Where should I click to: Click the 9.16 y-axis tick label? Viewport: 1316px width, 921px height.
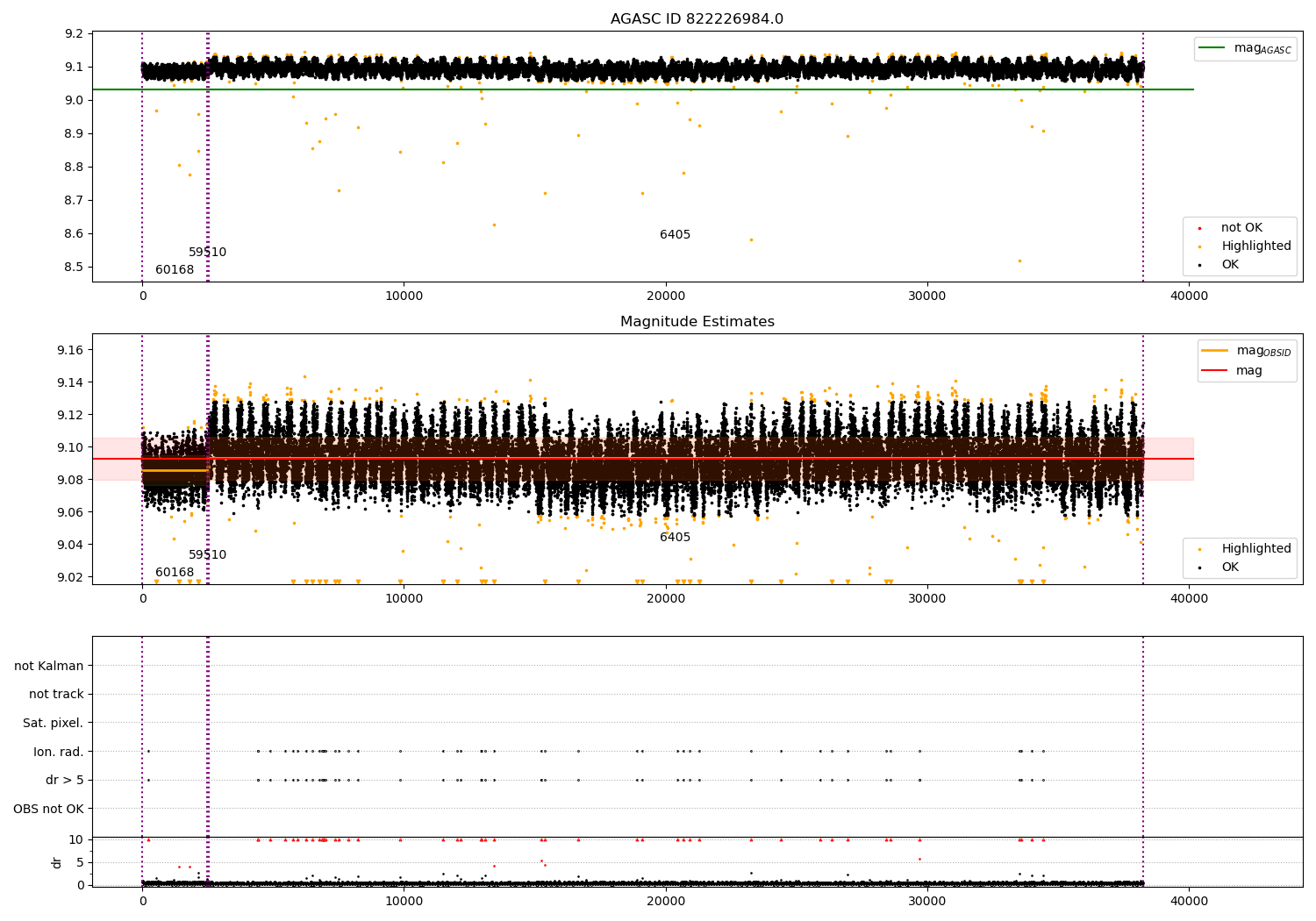[71, 351]
